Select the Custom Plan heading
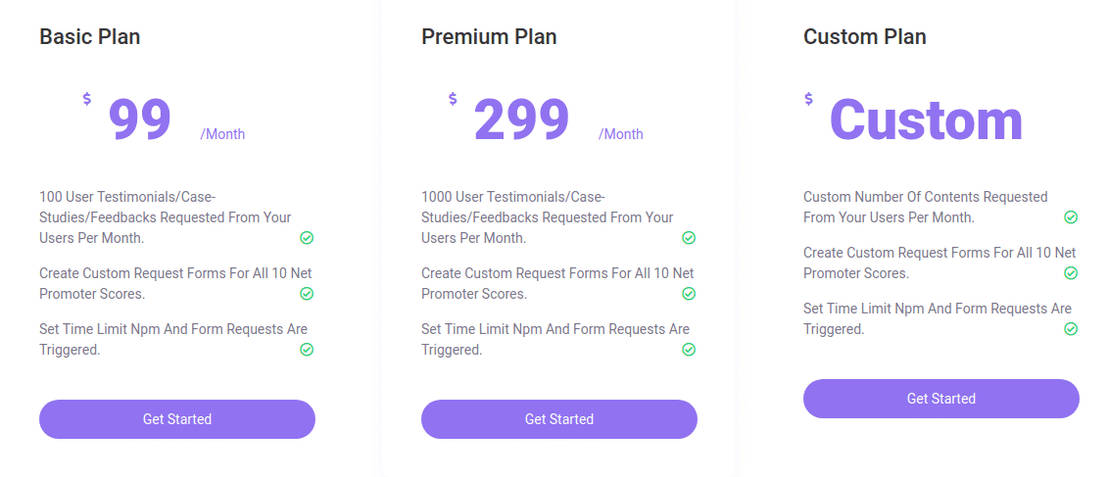The image size is (1108, 477). (x=865, y=37)
